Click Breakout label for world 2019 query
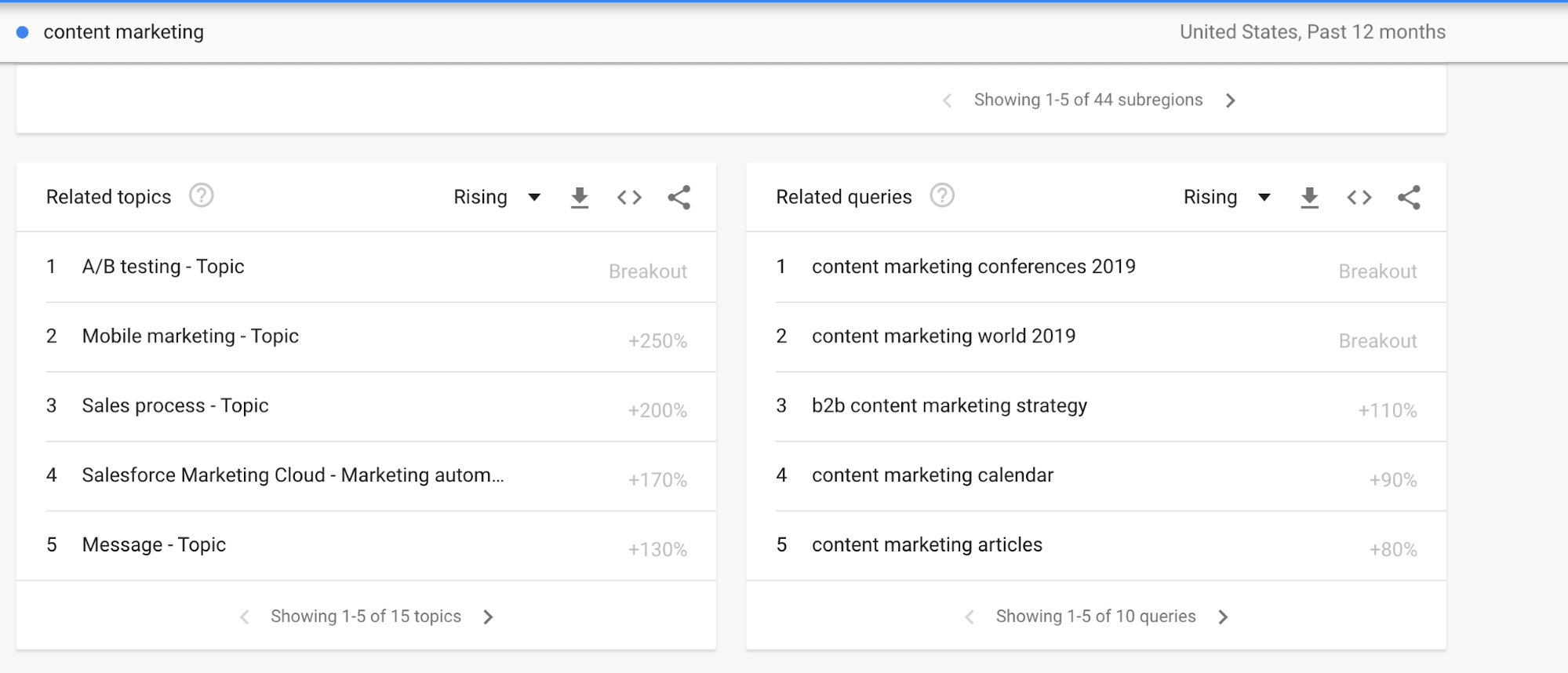 click(1377, 341)
